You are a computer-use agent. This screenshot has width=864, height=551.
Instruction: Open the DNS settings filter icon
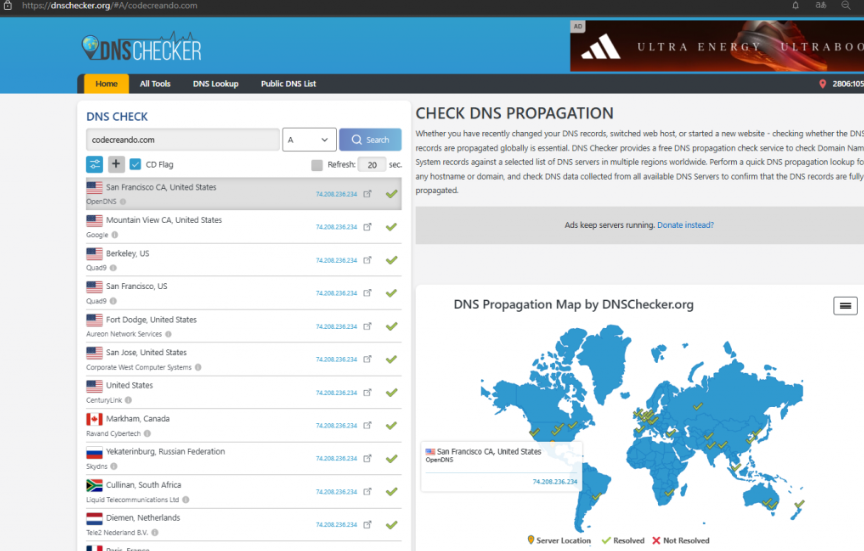[95, 165]
